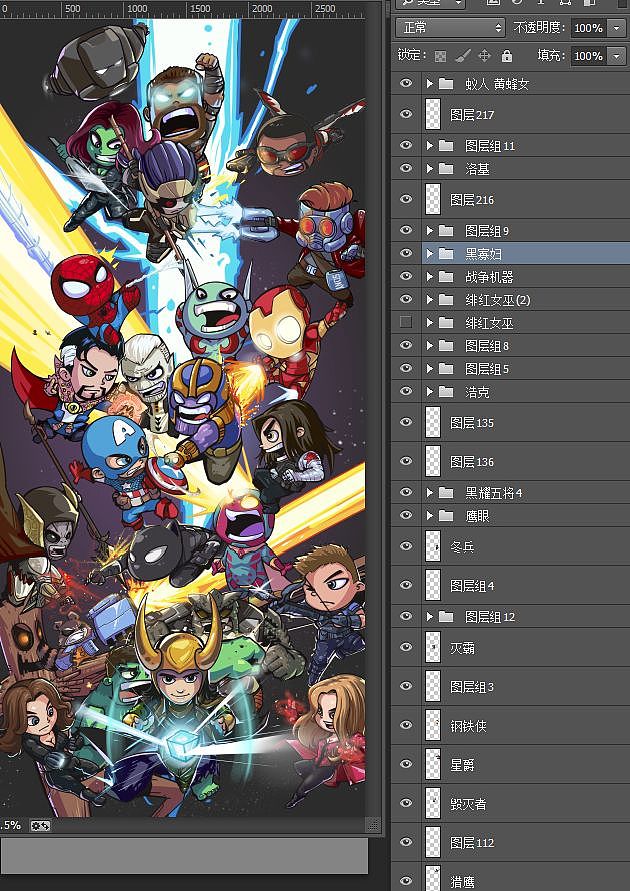The image size is (630, 891).
Task: Hide the 图层 217 layer
Action: [406, 114]
